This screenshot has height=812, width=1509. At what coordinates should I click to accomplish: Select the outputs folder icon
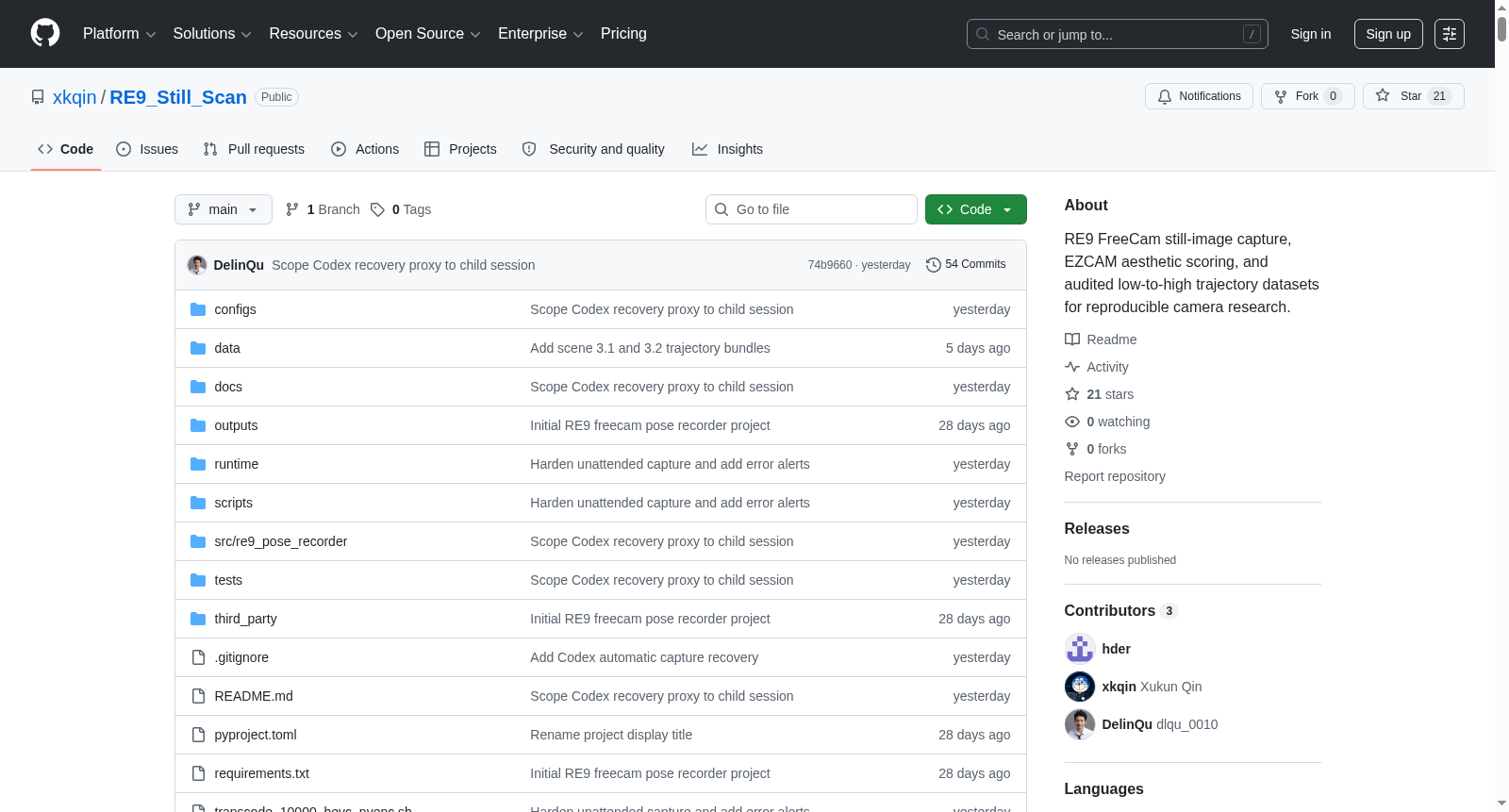point(198,425)
